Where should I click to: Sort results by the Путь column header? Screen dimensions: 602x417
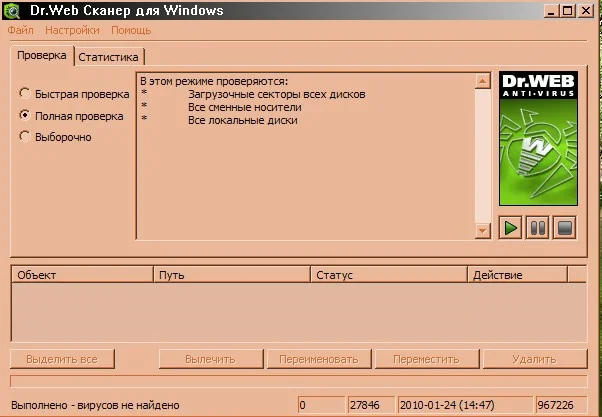click(x=232, y=275)
